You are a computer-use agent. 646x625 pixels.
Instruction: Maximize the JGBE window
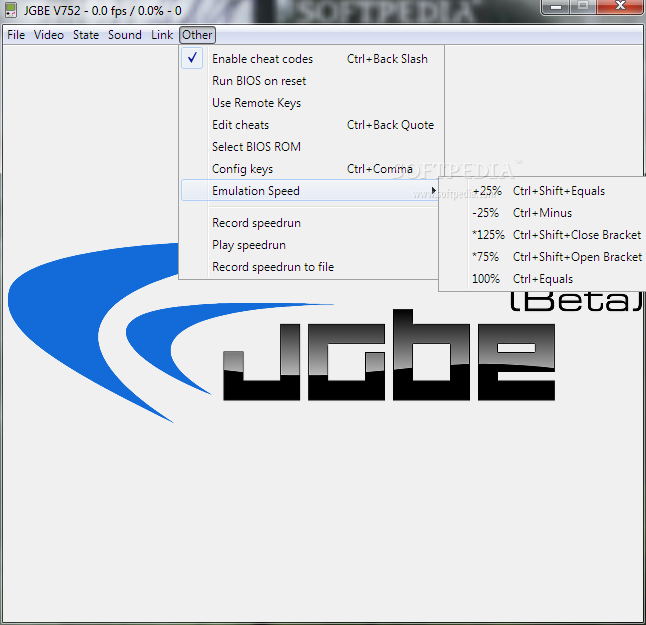click(x=583, y=7)
